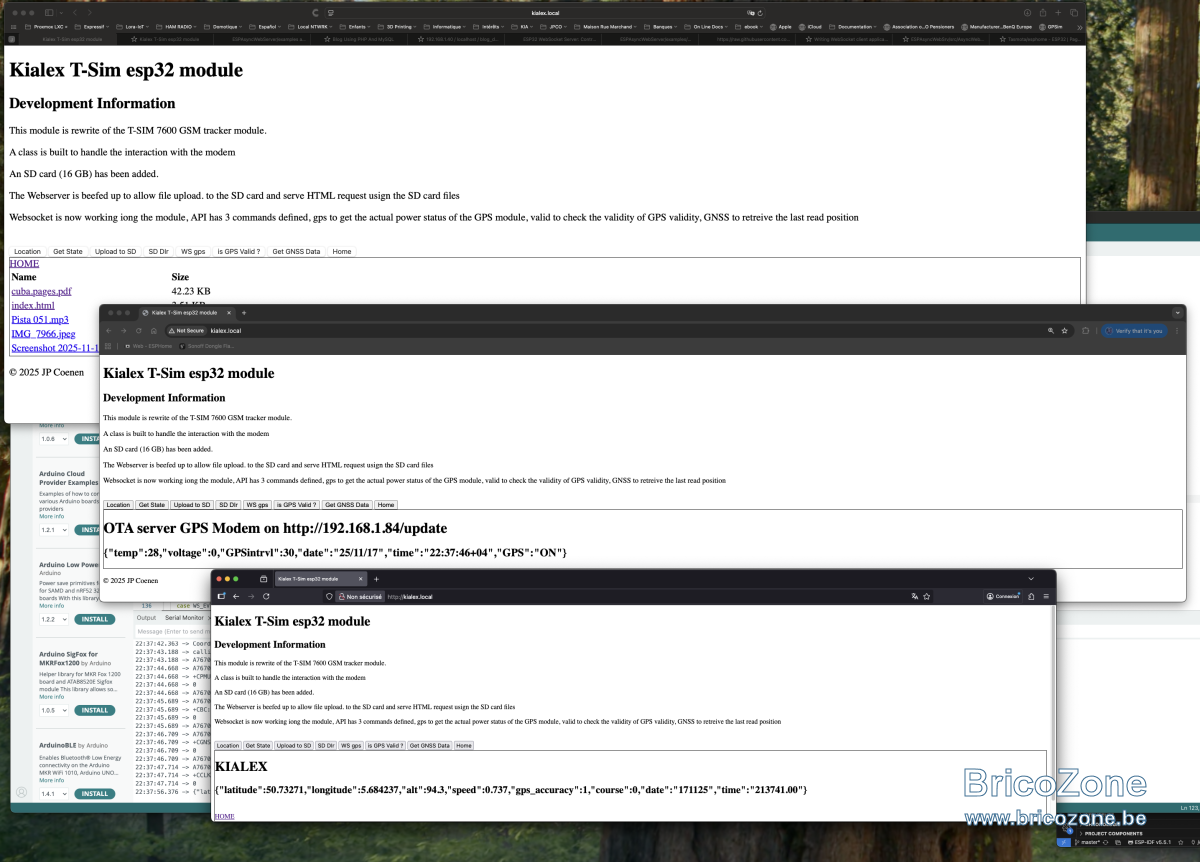Click the tracking protection shield in Firefox
This screenshot has height=862, width=1200.
pos(329,596)
